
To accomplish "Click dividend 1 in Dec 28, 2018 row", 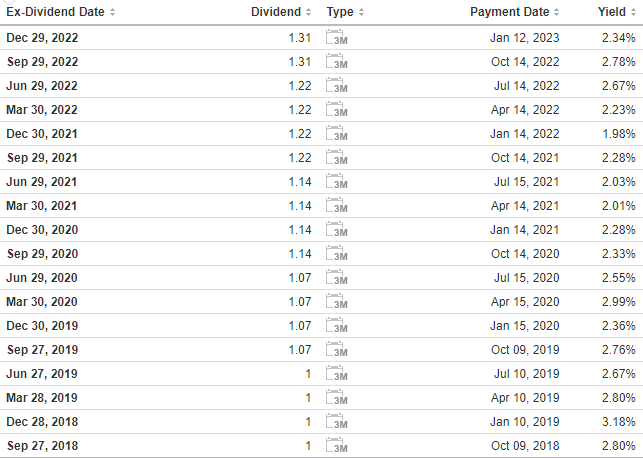I will pyautogui.click(x=308, y=422).
